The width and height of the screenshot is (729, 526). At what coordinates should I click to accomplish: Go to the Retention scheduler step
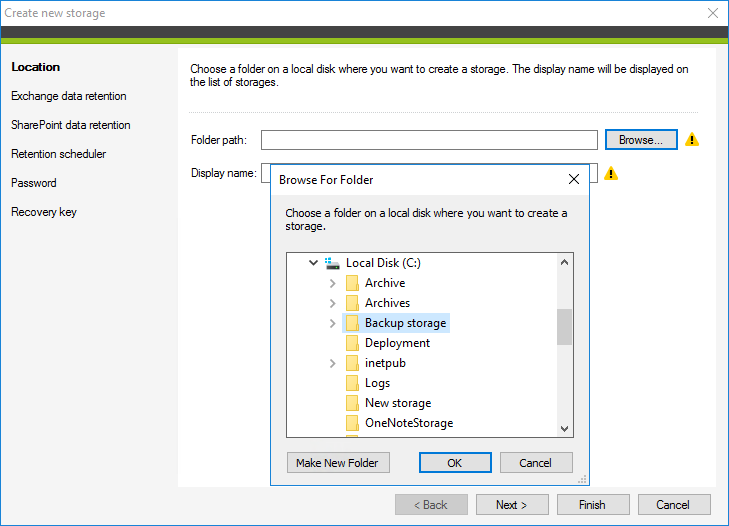coord(58,154)
